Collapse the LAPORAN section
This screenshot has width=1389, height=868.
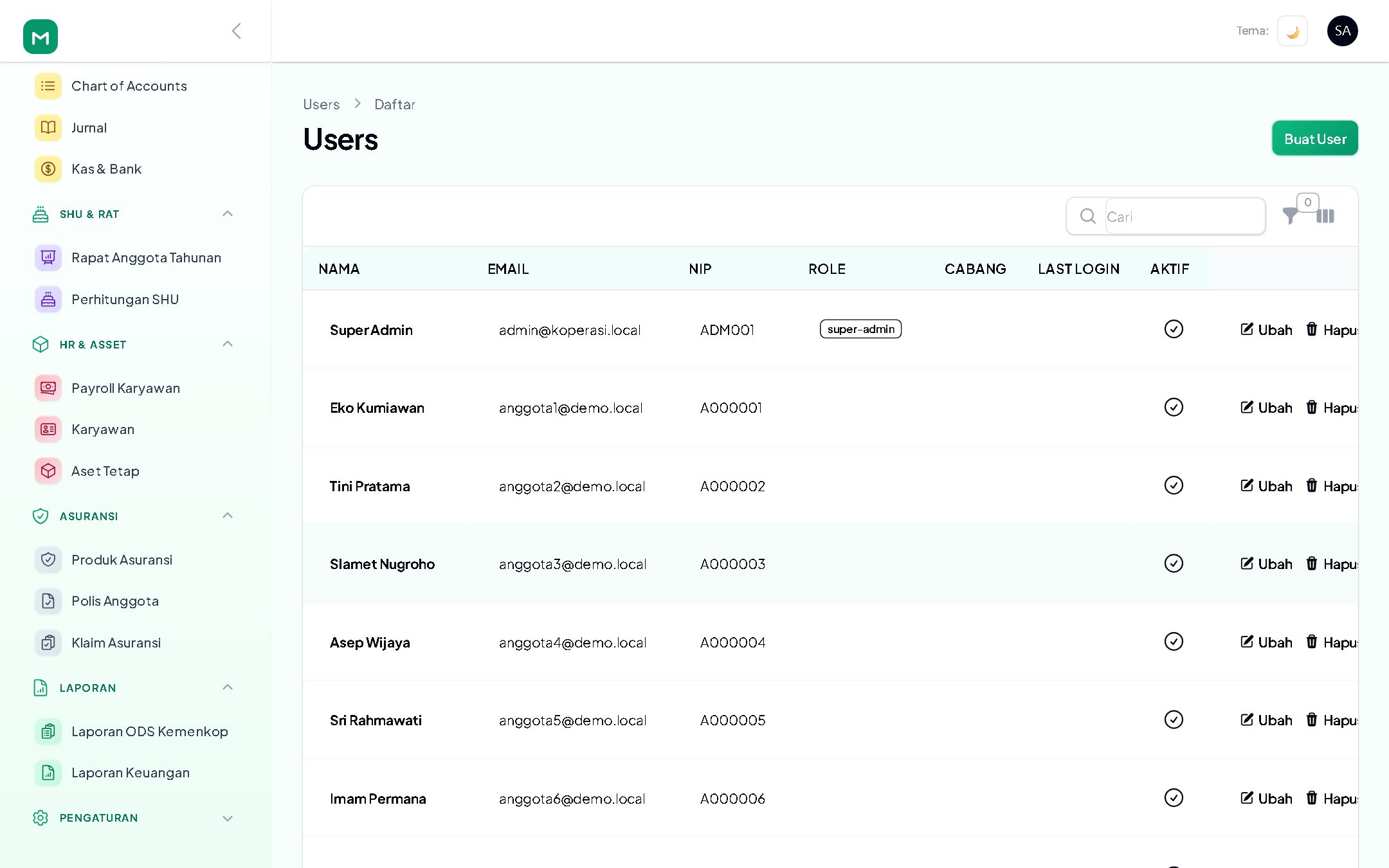point(228,688)
